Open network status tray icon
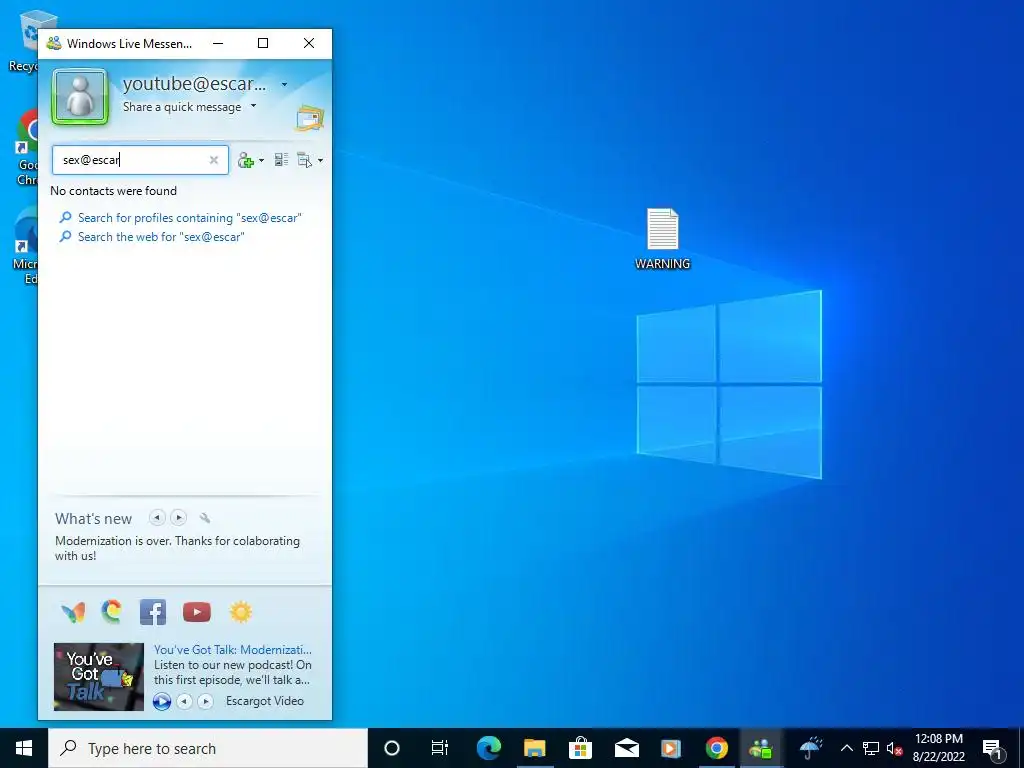Screen dimensions: 1024x768 click(871, 748)
